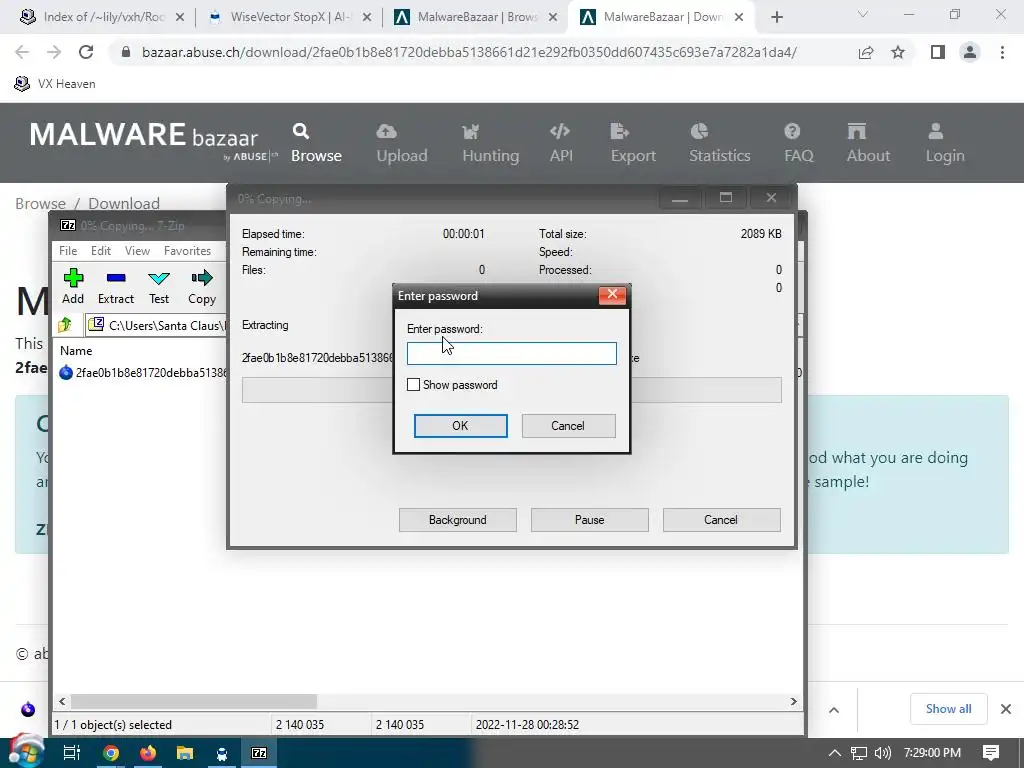Open the Login page on MalwareBazaar
The image size is (1024, 768).
tap(945, 143)
